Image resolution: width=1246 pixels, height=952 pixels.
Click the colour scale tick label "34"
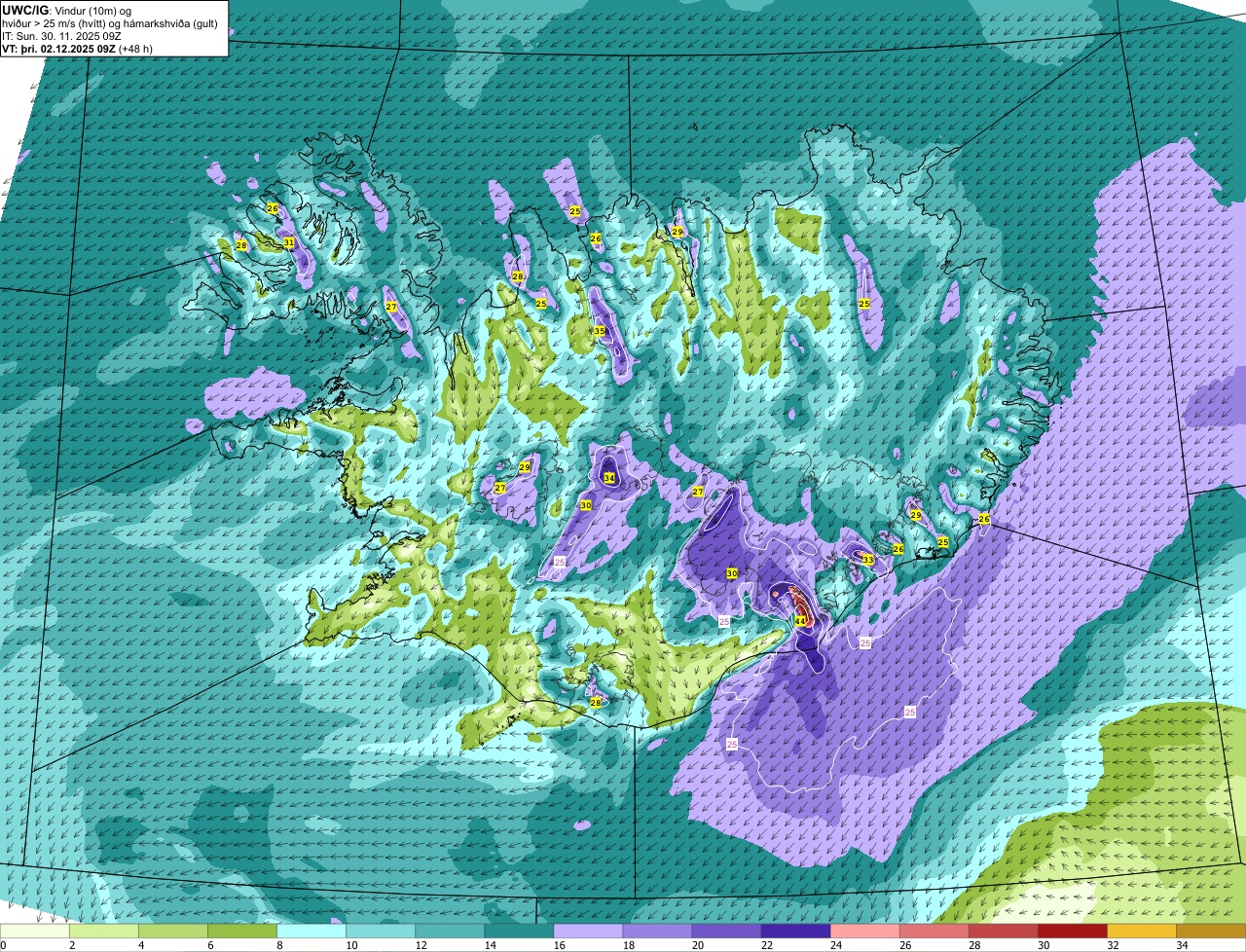(1182, 945)
